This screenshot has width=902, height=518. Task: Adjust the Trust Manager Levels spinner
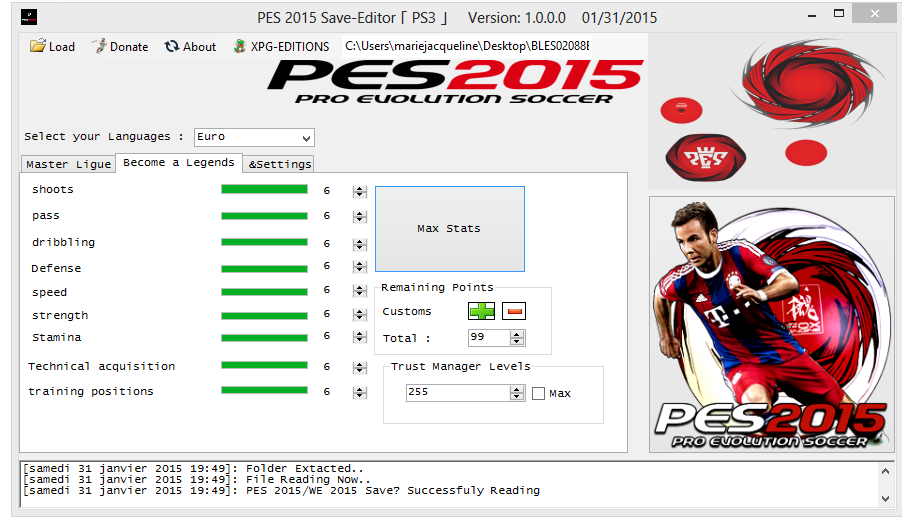click(x=517, y=393)
